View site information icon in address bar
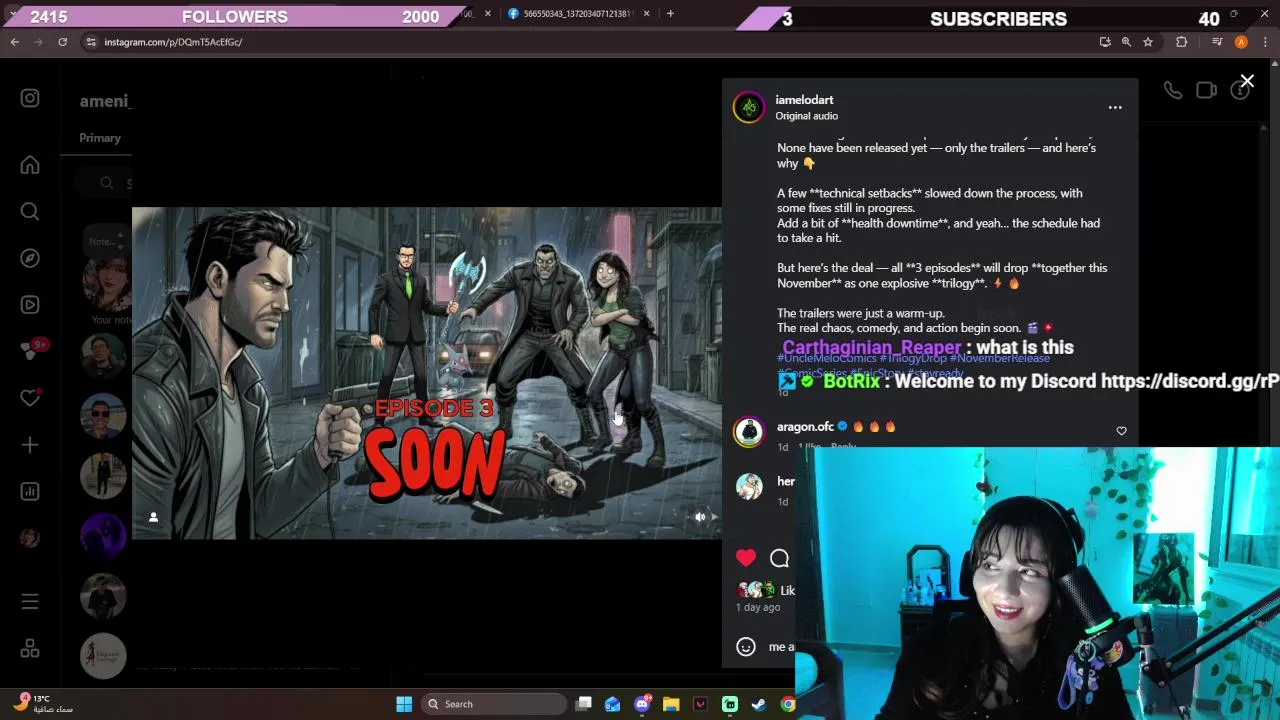 point(91,42)
